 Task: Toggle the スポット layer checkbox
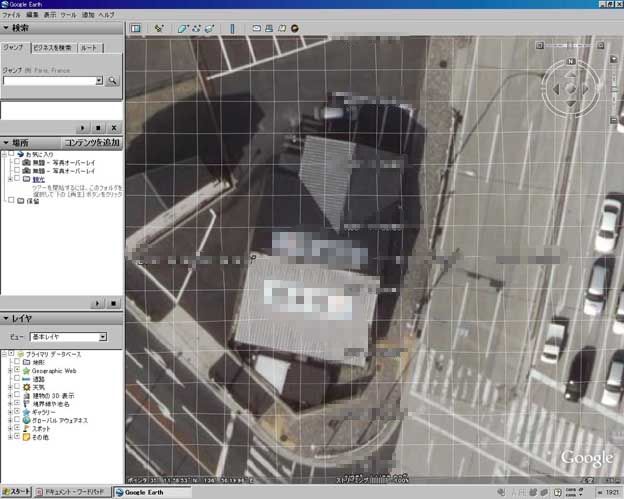click(17, 428)
